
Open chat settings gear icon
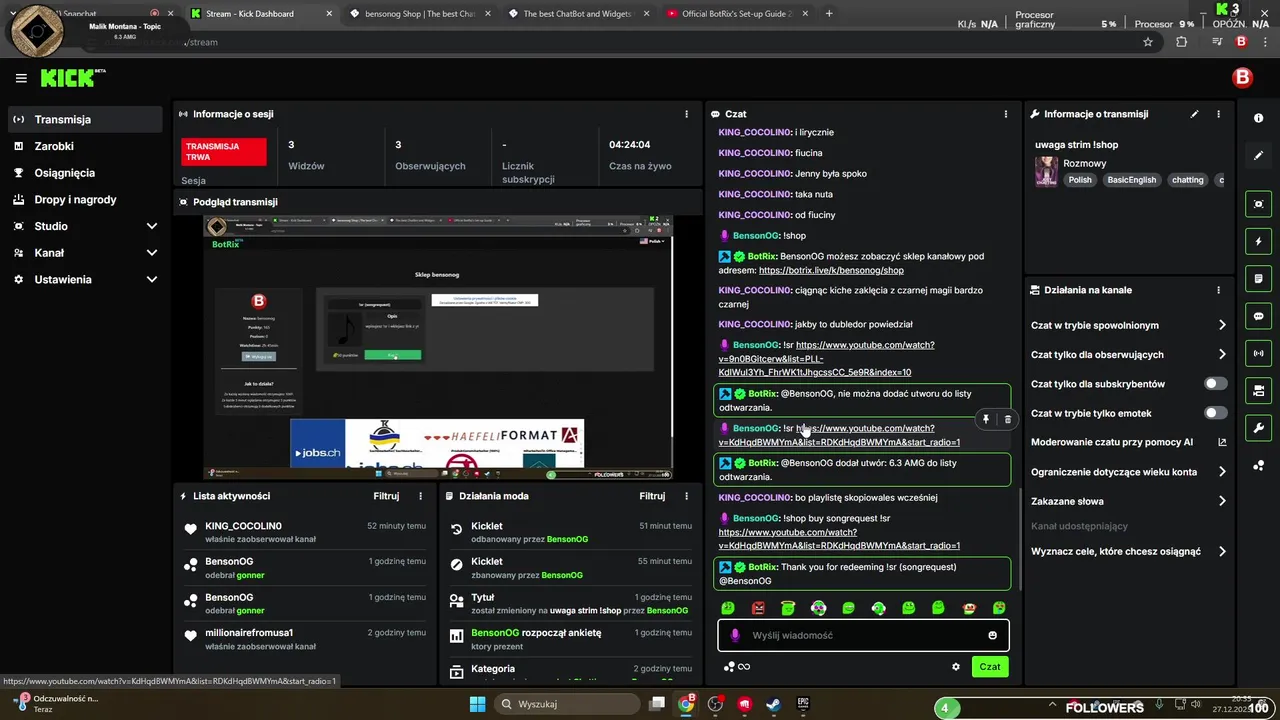point(955,667)
